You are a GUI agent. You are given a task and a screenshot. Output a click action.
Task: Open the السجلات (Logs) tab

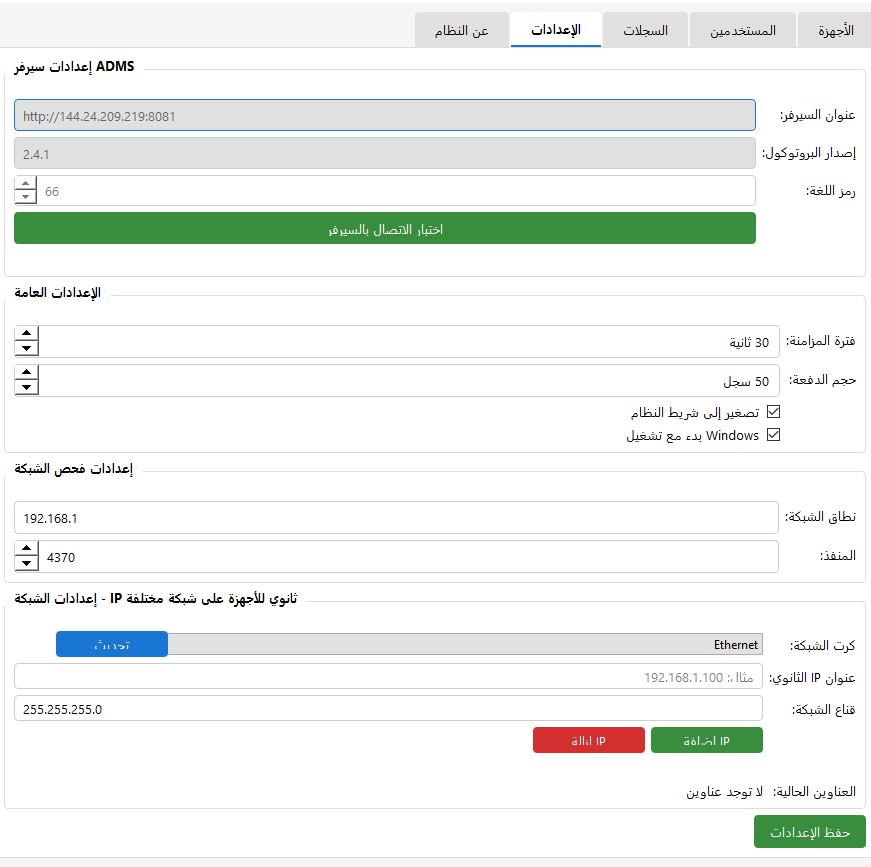click(645, 30)
